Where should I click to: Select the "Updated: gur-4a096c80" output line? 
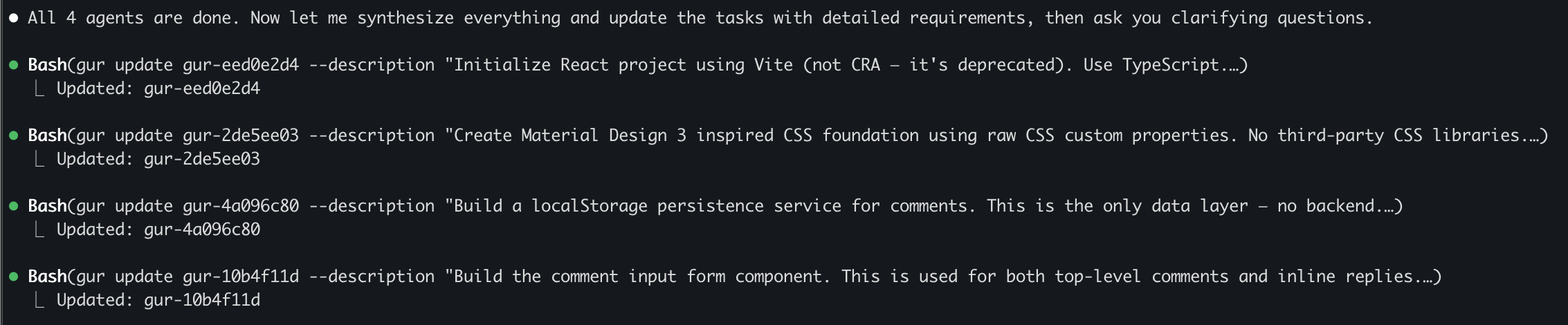(x=158, y=230)
